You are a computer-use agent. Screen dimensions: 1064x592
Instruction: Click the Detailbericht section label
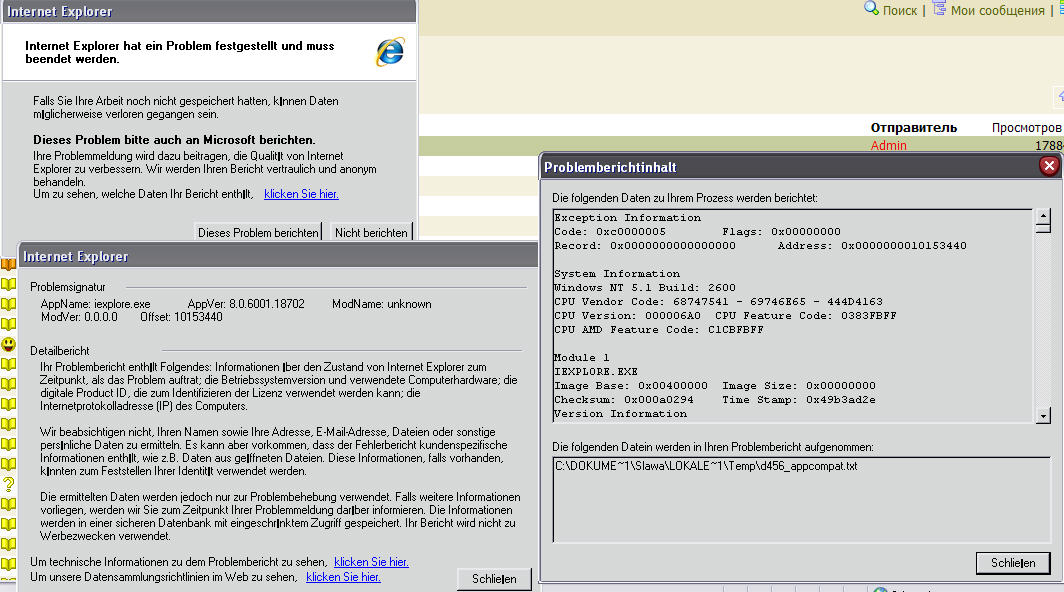point(60,351)
